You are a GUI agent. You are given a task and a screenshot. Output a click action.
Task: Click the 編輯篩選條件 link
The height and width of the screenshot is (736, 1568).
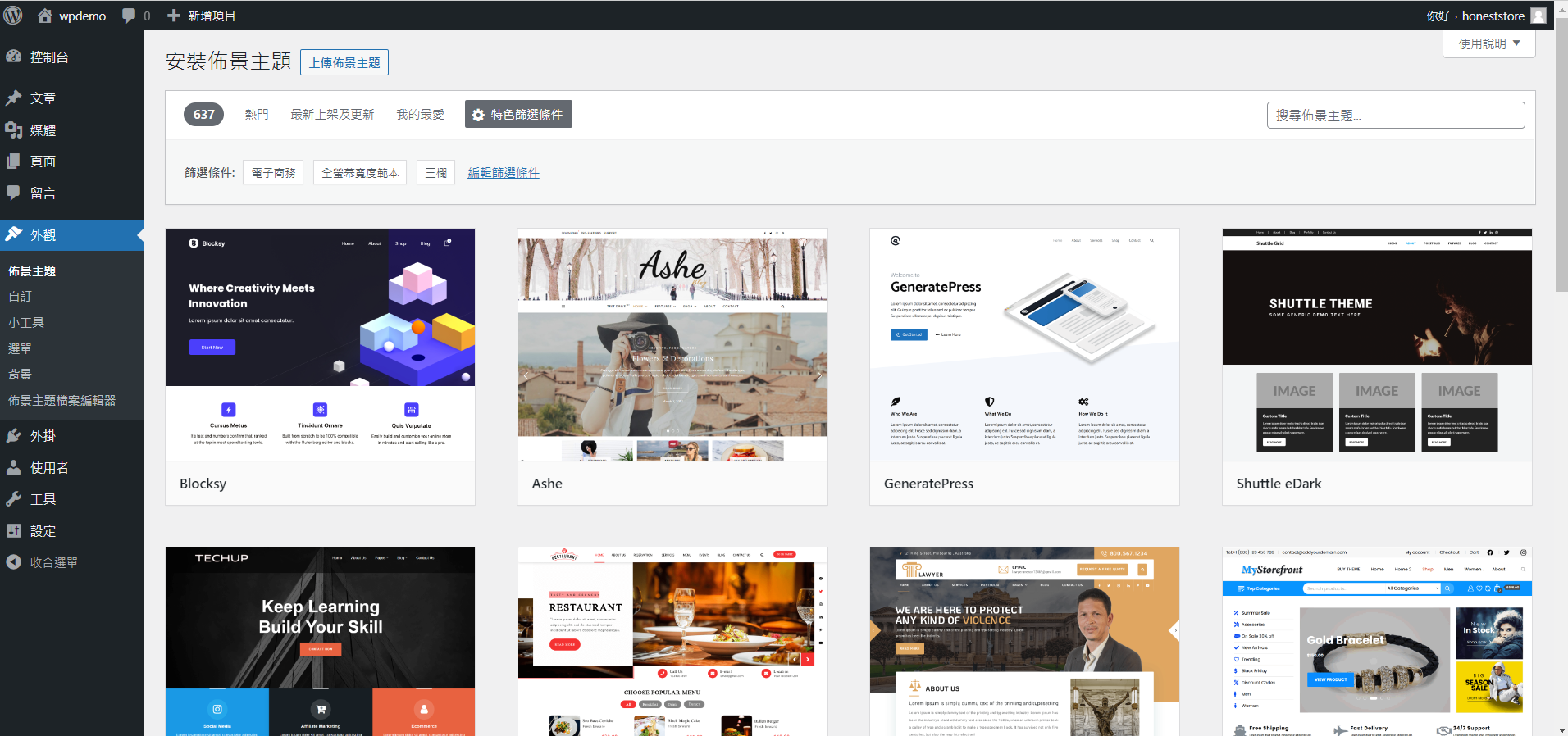coord(504,173)
